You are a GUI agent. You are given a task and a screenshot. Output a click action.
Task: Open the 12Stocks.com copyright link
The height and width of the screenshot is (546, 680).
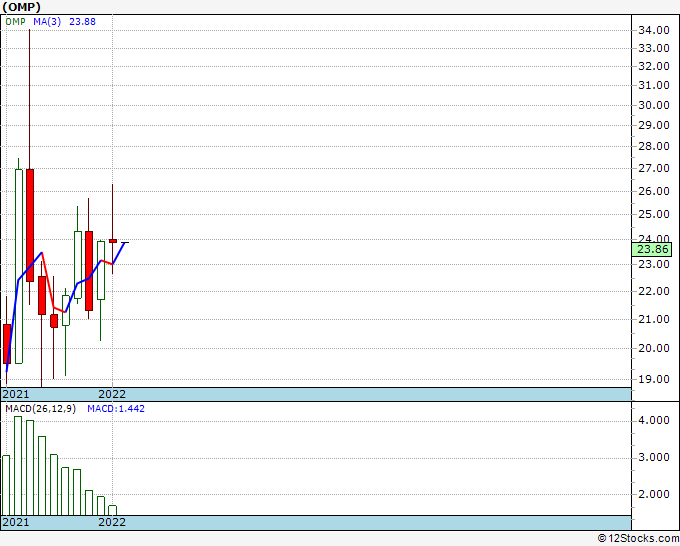click(x=638, y=539)
